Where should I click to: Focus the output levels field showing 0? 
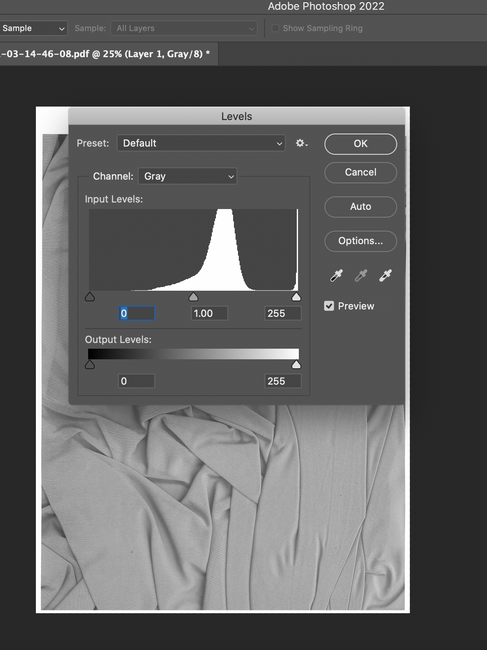[136, 381]
